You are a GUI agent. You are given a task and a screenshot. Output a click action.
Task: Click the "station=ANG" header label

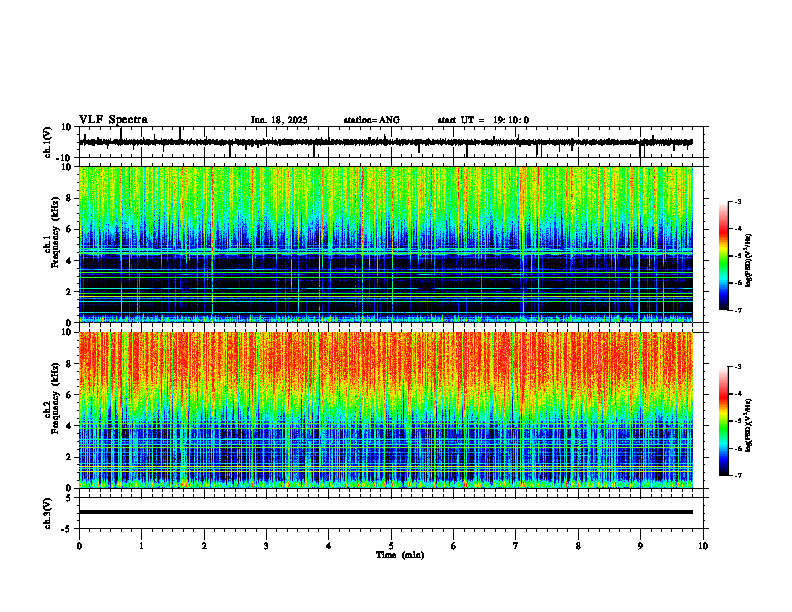click(x=372, y=120)
